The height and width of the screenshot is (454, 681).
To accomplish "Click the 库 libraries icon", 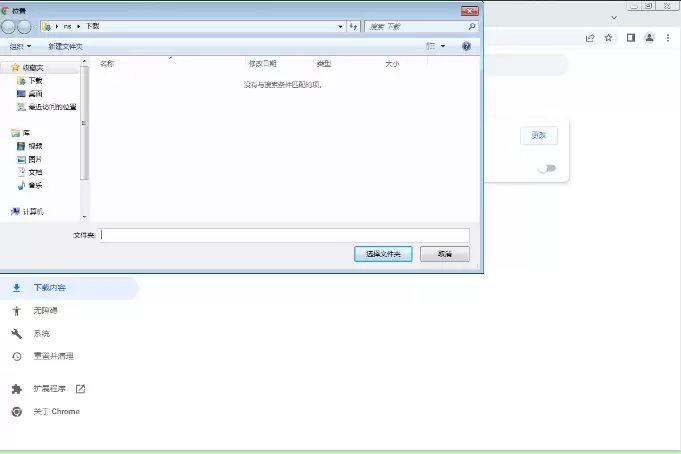I will point(16,133).
